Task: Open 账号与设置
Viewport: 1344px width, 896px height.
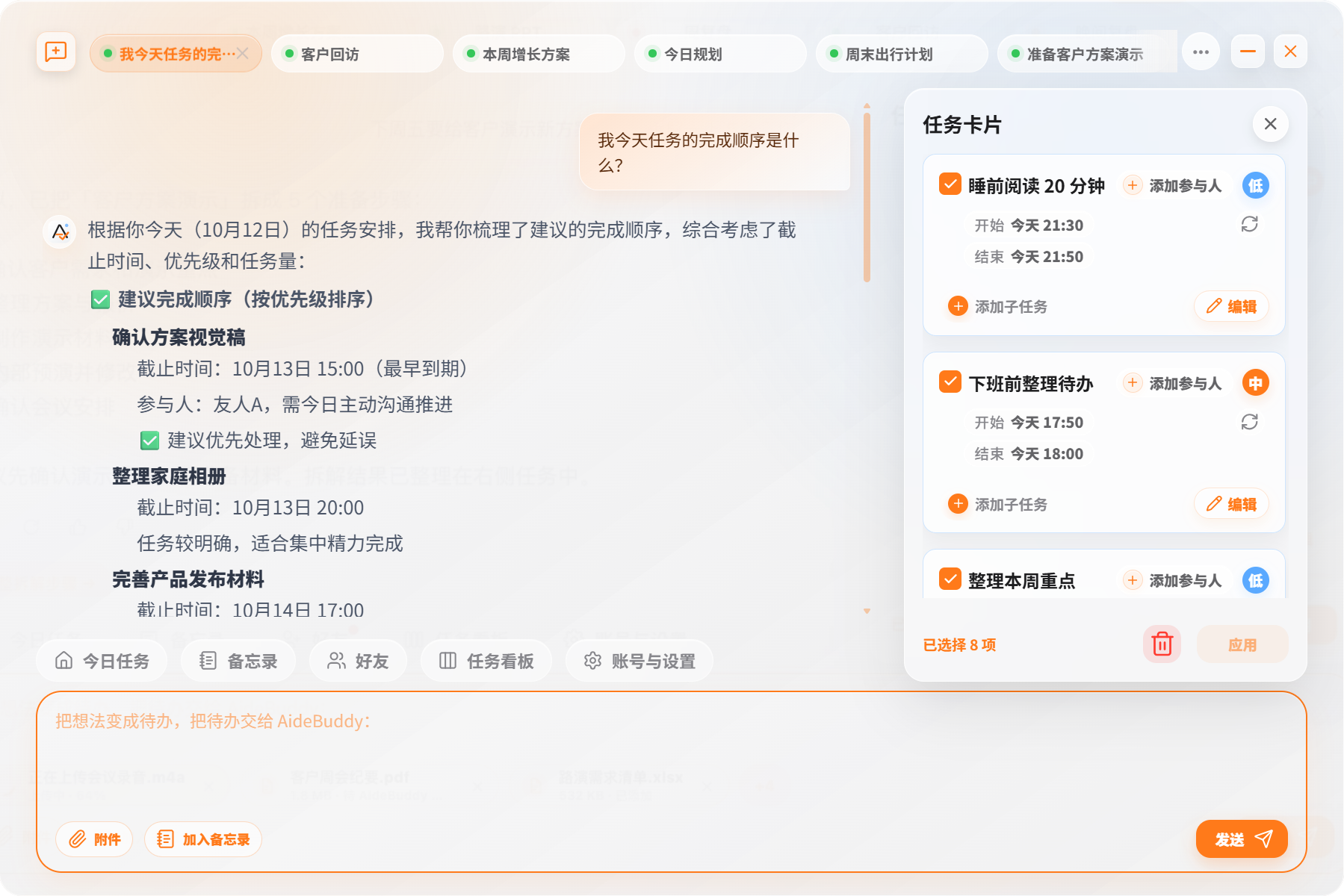Action: point(640,661)
